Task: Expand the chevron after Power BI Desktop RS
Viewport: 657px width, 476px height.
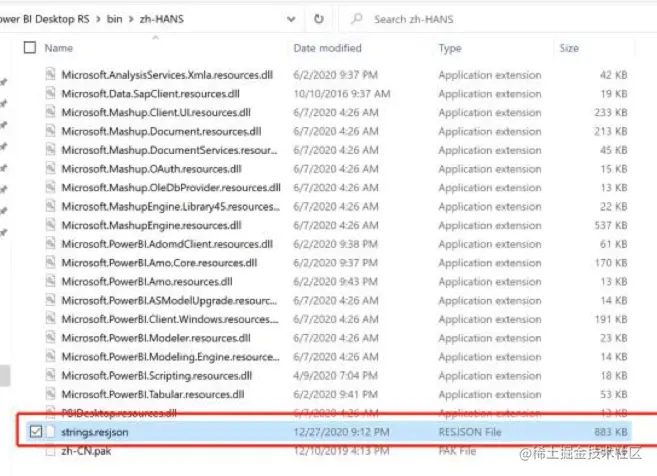Action: (x=98, y=19)
